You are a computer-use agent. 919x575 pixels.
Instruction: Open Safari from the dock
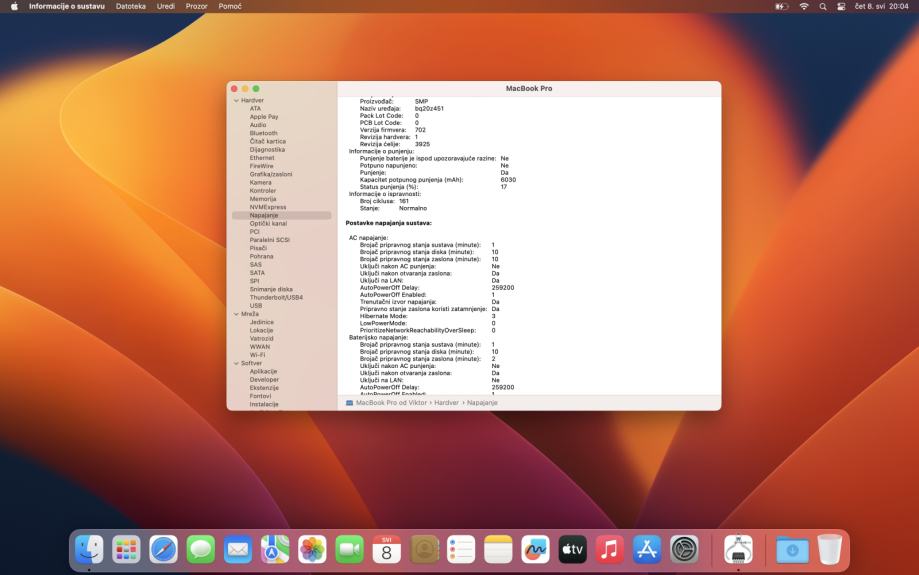(x=163, y=549)
